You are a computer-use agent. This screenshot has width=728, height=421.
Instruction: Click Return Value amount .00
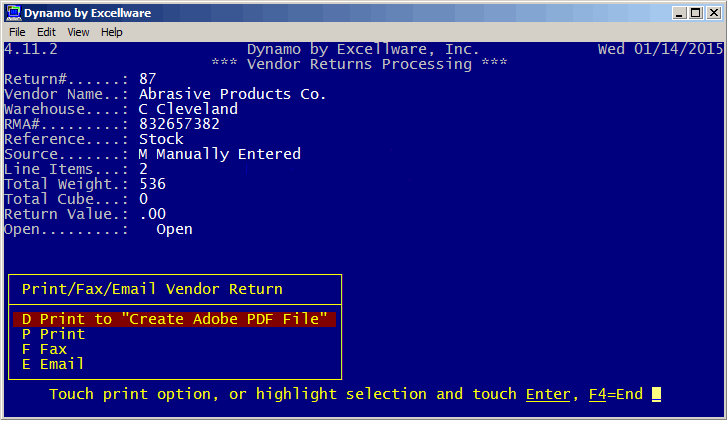152,214
